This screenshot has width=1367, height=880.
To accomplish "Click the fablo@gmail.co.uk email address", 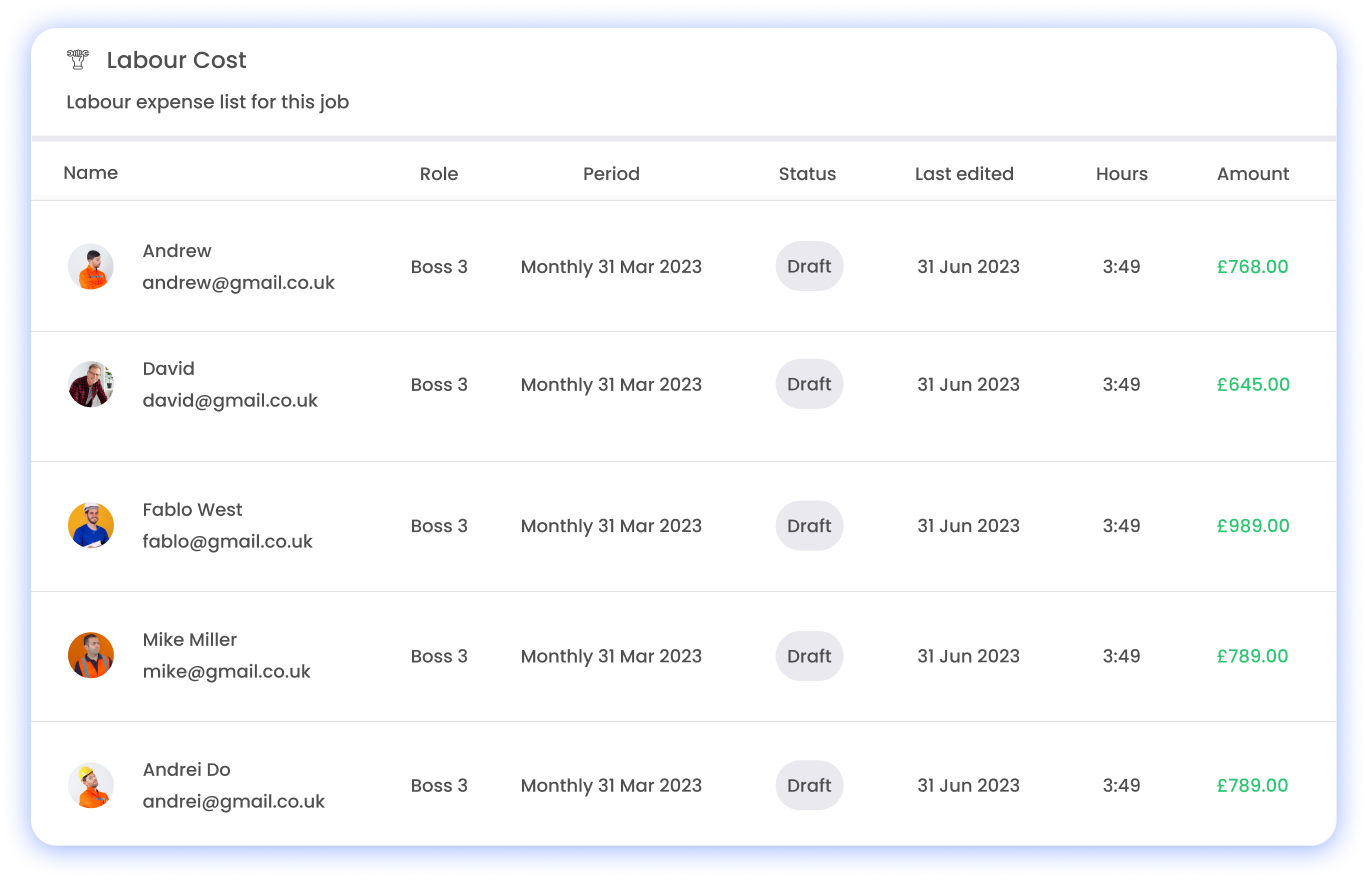I will coord(227,542).
